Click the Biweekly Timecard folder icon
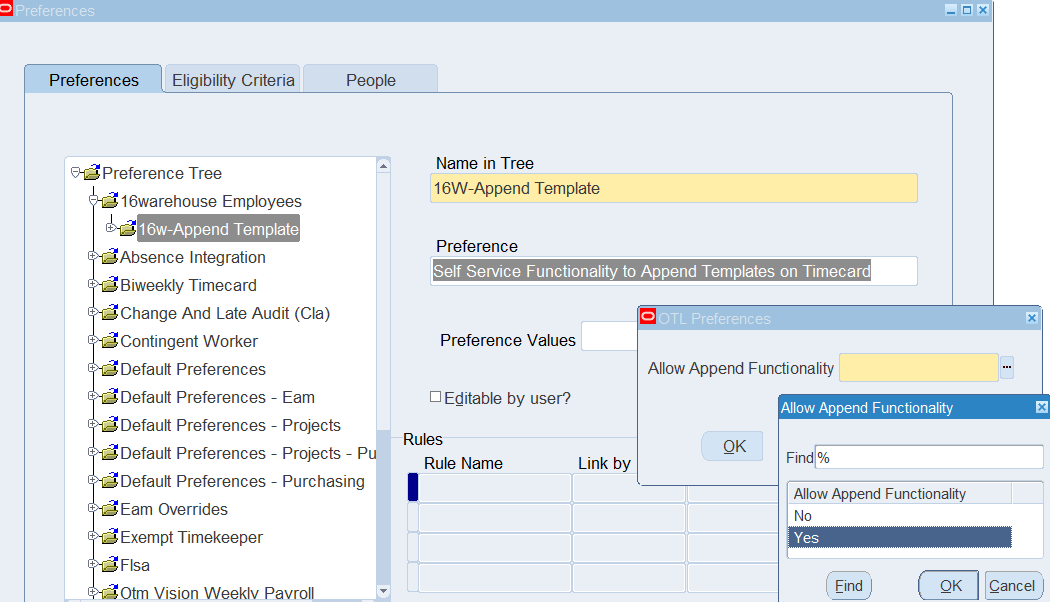Viewport: 1050px width, 602px height. [109, 286]
